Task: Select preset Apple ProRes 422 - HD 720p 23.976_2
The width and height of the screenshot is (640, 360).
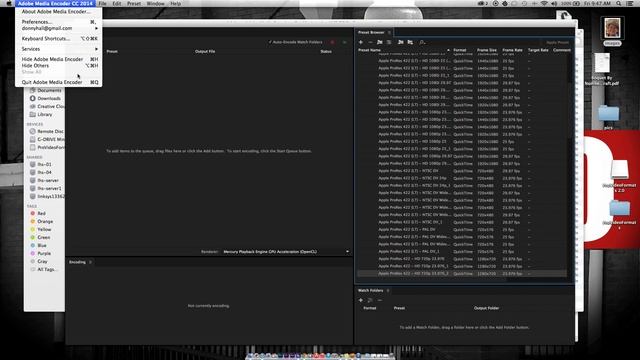Action: [462, 273]
